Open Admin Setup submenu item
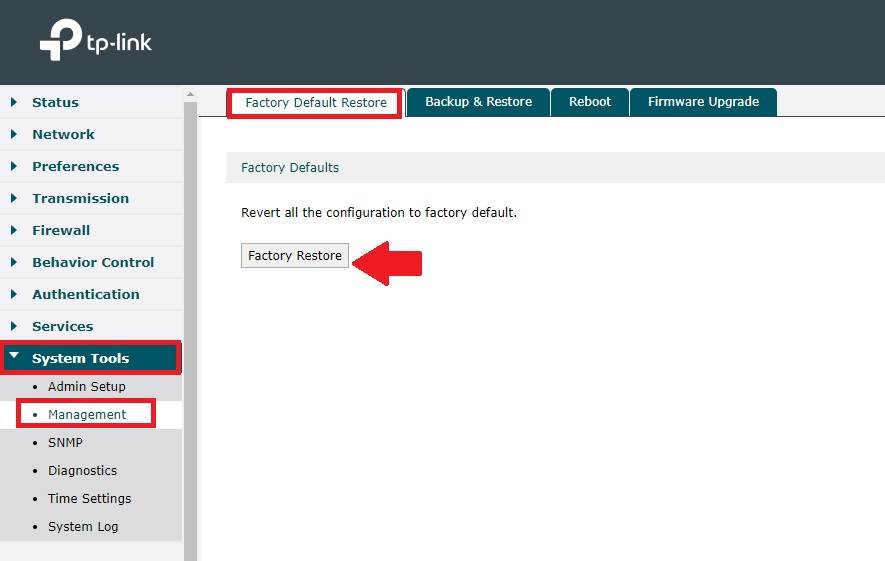This screenshot has height=561, width=885. tap(87, 387)
